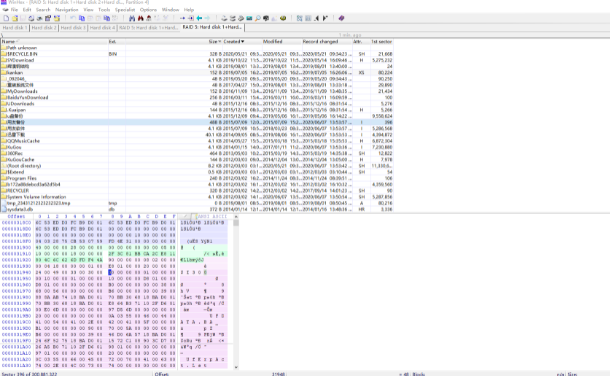The height and width of the screenshot is (376, 610).
Task: Click the hex view scroll down arrow
Action: (x=236, y=367)
